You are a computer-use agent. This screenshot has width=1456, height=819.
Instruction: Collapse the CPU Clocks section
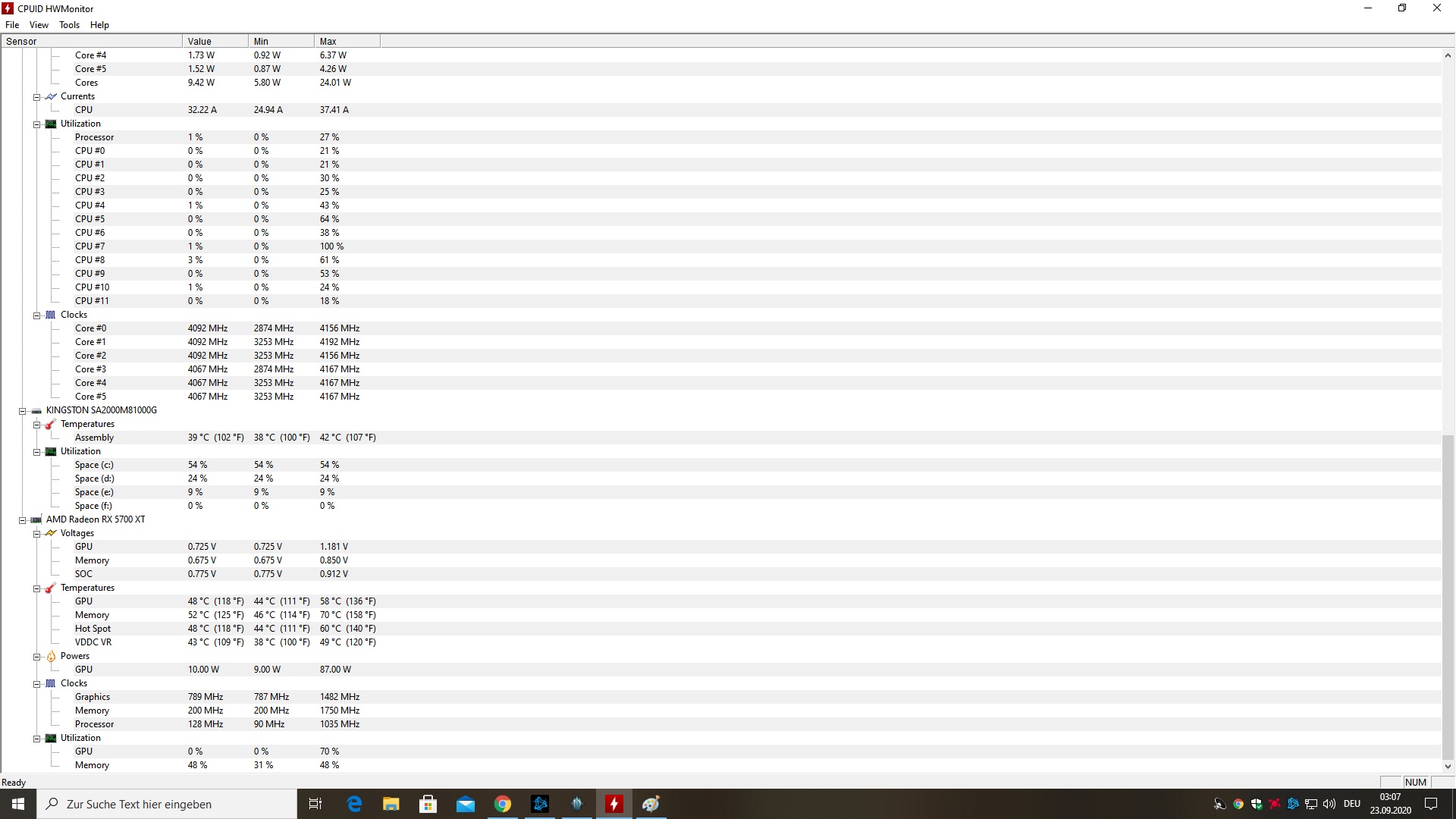click(36, 315)
